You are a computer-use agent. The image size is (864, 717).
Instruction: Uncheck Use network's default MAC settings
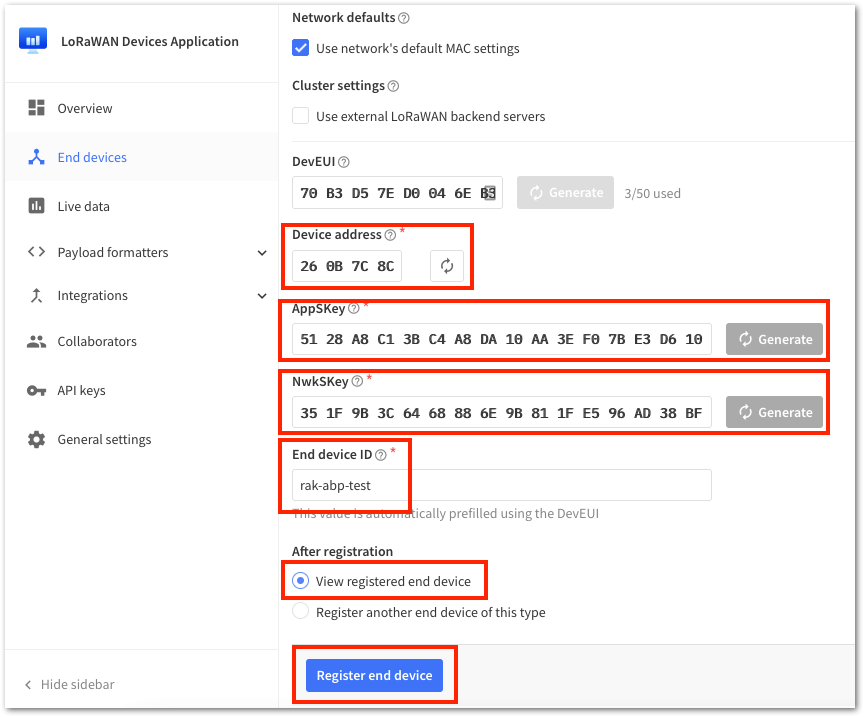point(300,48)
